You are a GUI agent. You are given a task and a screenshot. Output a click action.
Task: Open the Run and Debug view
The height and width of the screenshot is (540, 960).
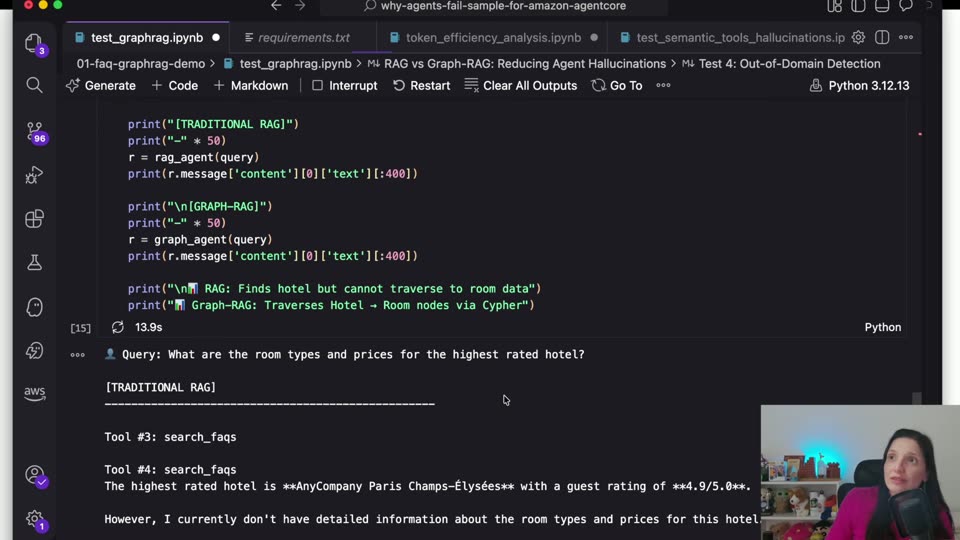click(34, 176)
